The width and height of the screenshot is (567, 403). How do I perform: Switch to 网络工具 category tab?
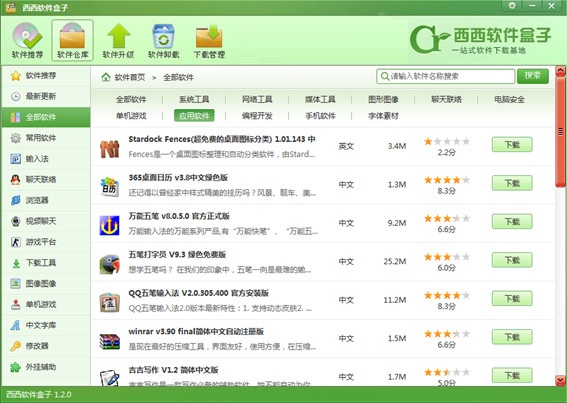coord(257,99)
